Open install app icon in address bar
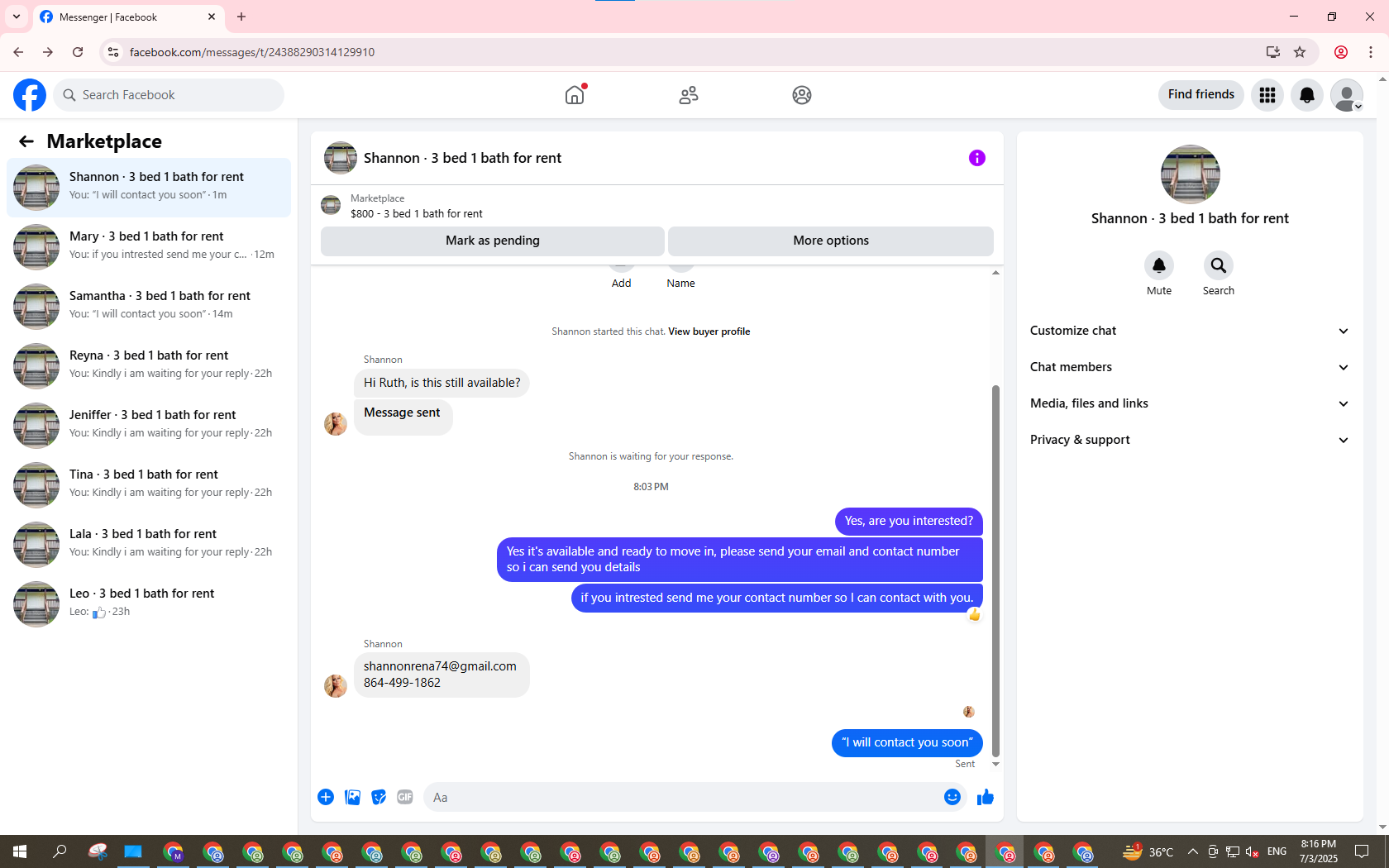 (x=1273, y=52)
